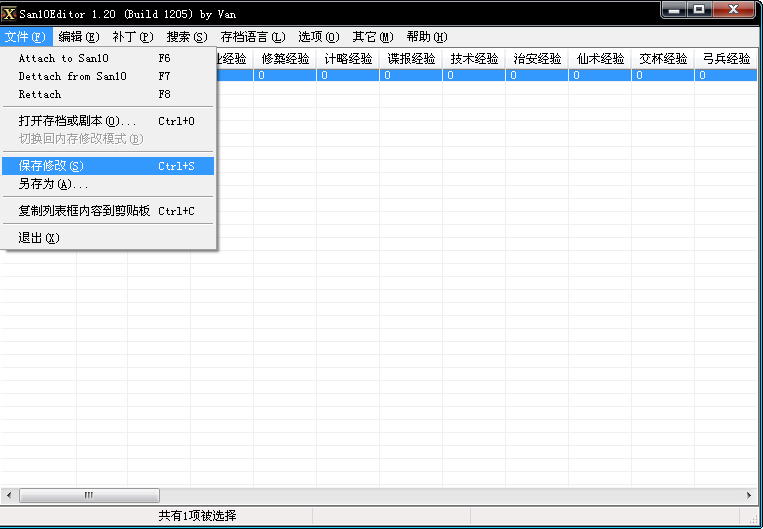Open the '搜索' menu
Image resolution: width=763 pixels, height=529 pixels.
(187, 37)
